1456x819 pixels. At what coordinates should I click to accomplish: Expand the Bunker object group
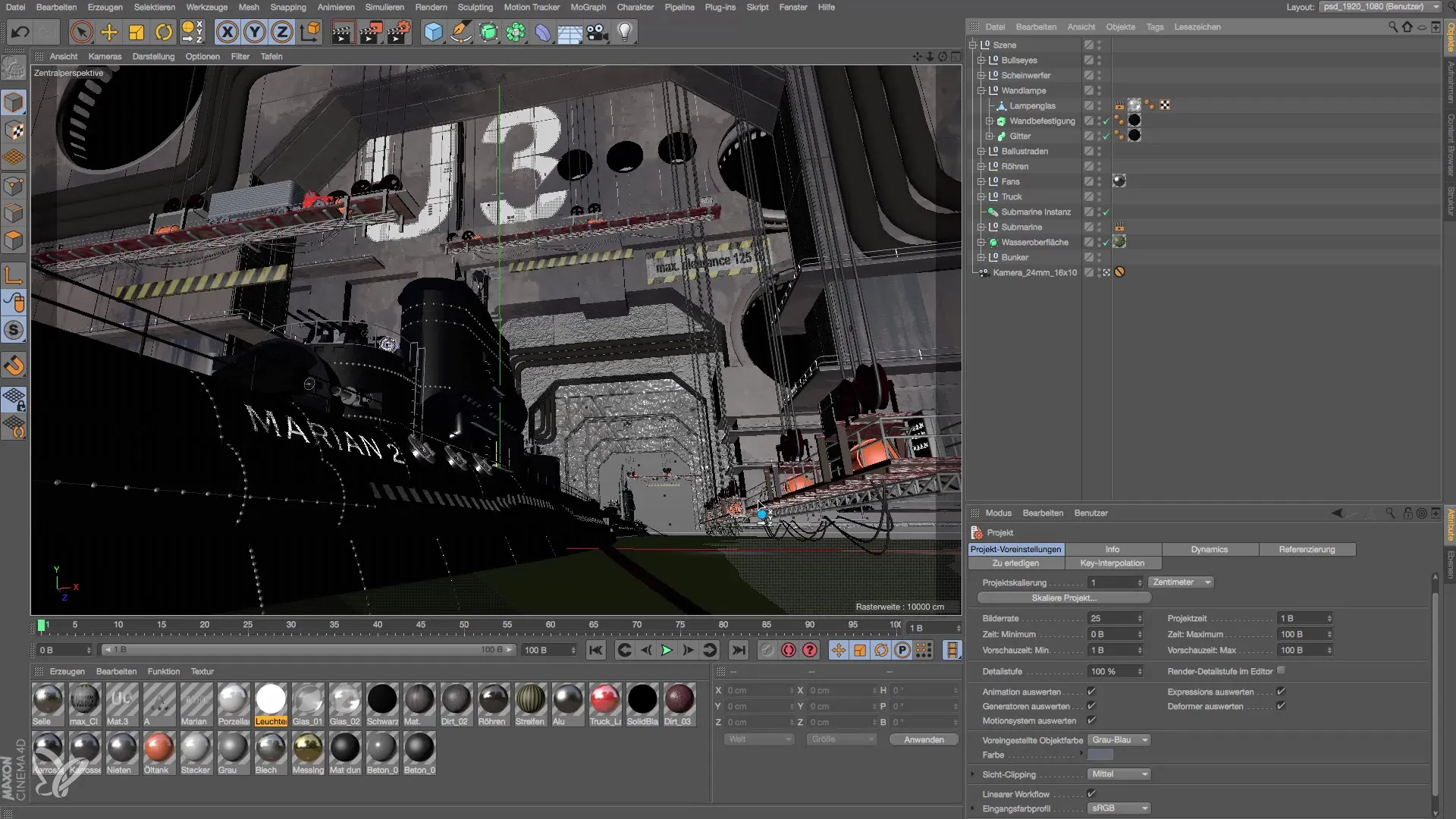coord(981,257)
